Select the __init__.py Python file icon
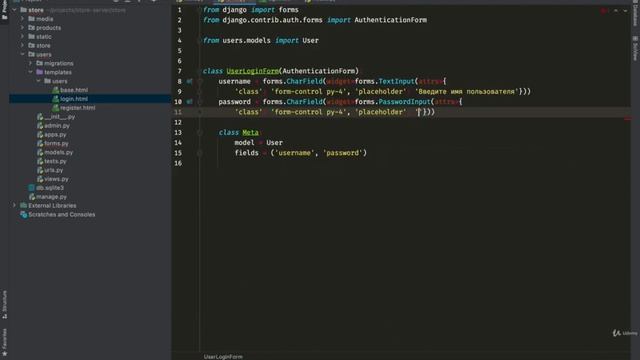The height and width of the screenshot is (360, 640). click(x=40, y=117)
